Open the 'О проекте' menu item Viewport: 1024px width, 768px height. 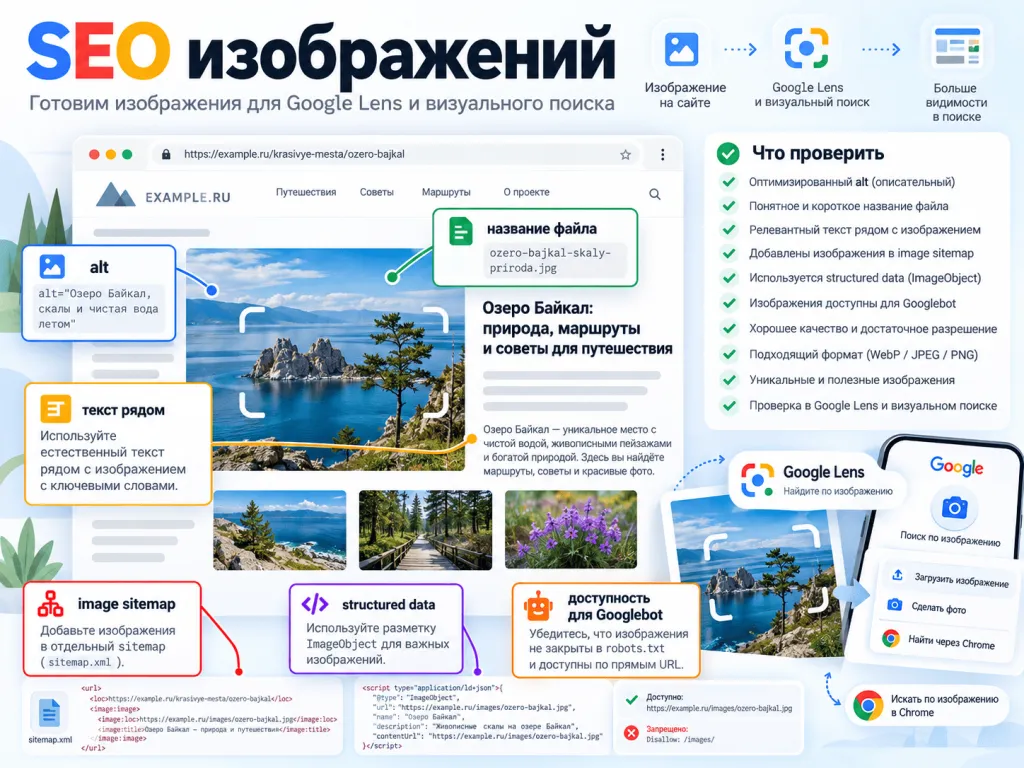pyautogui.click(x=526, y=192)
